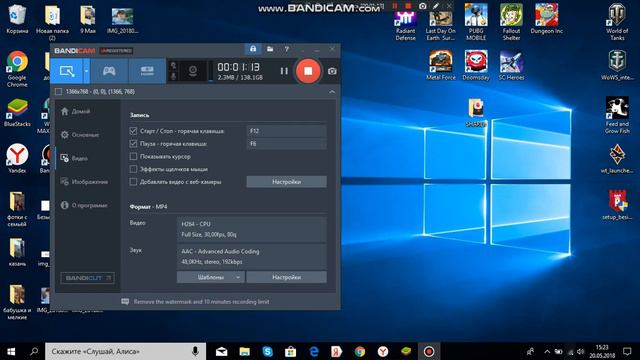Click camera icon on top overlay bar

pyautogui.click(x=422, y=6)
